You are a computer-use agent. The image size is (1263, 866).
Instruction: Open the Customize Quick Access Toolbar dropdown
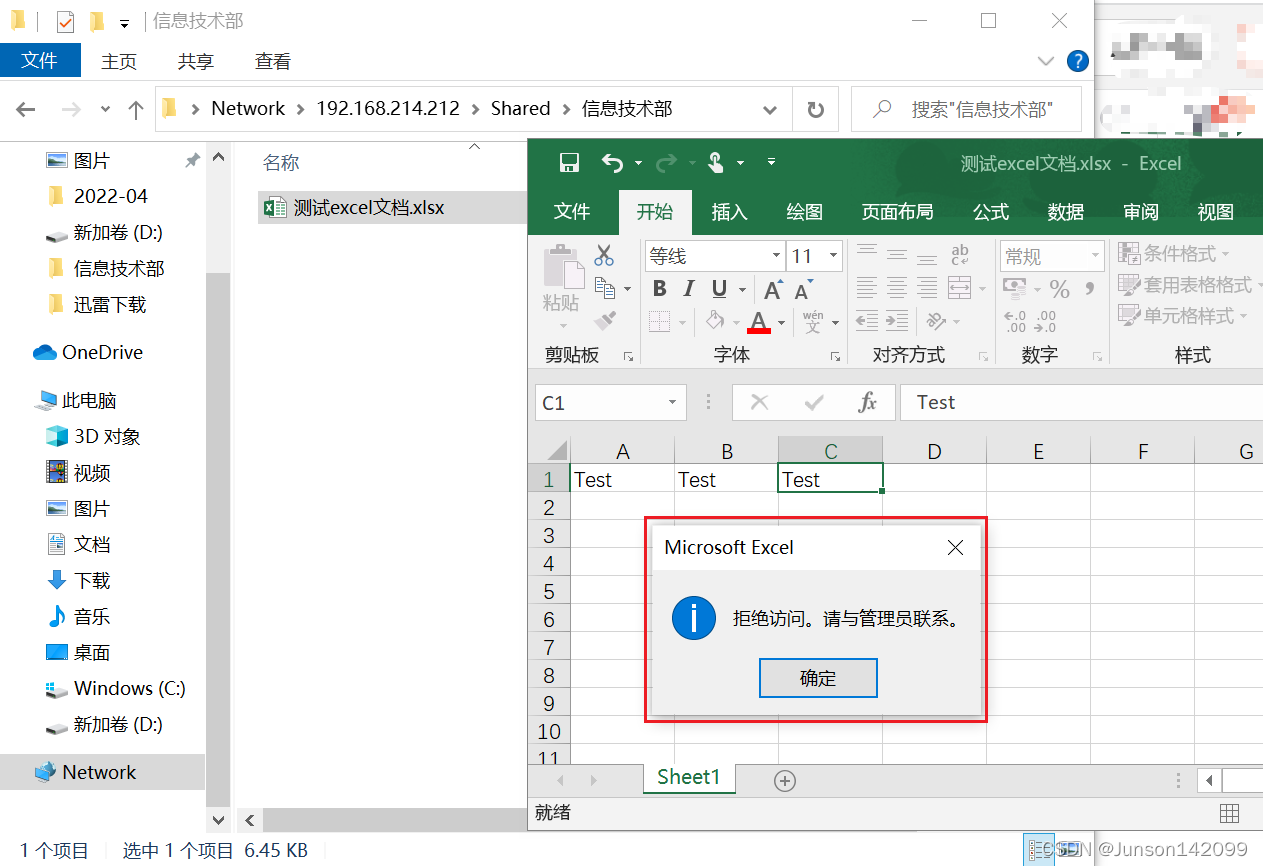[771, 162]
